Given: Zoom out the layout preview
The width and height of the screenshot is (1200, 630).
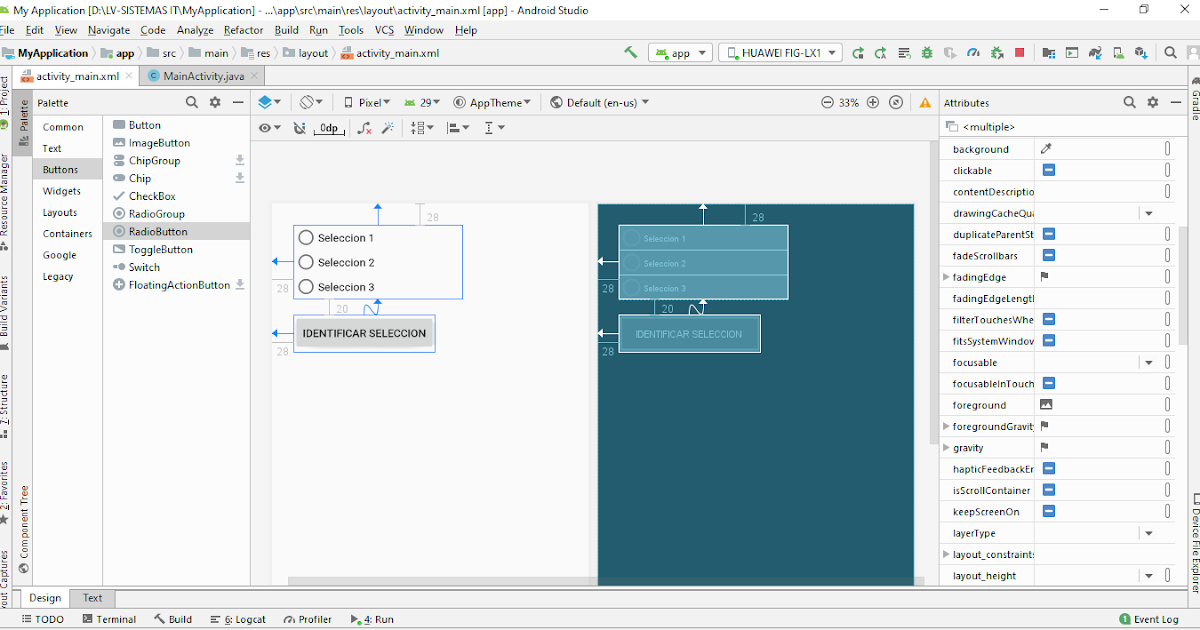Looking at the screenshot, I should 828,101.
